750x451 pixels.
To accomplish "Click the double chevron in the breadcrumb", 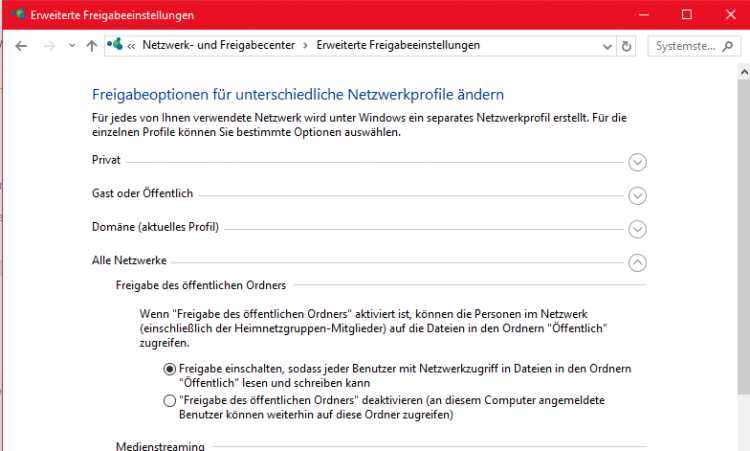I will pyautogui.click(x=131, y=46).
